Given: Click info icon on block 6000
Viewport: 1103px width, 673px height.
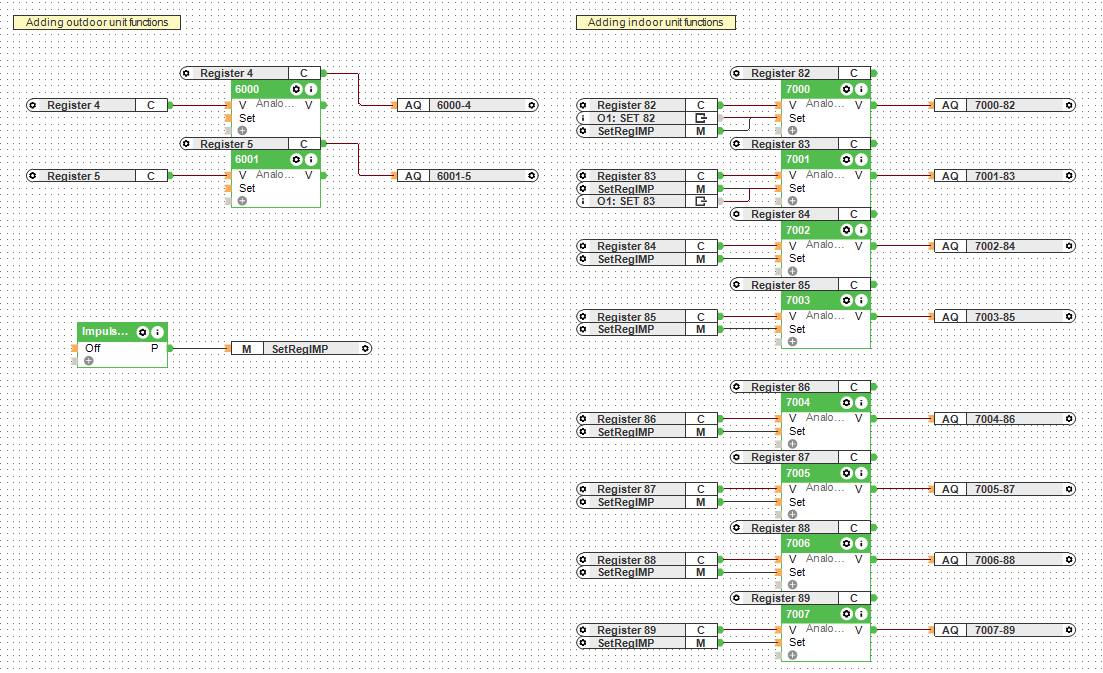Looking at the screenshot, I should pyautogui.click(x=311, y=89).
